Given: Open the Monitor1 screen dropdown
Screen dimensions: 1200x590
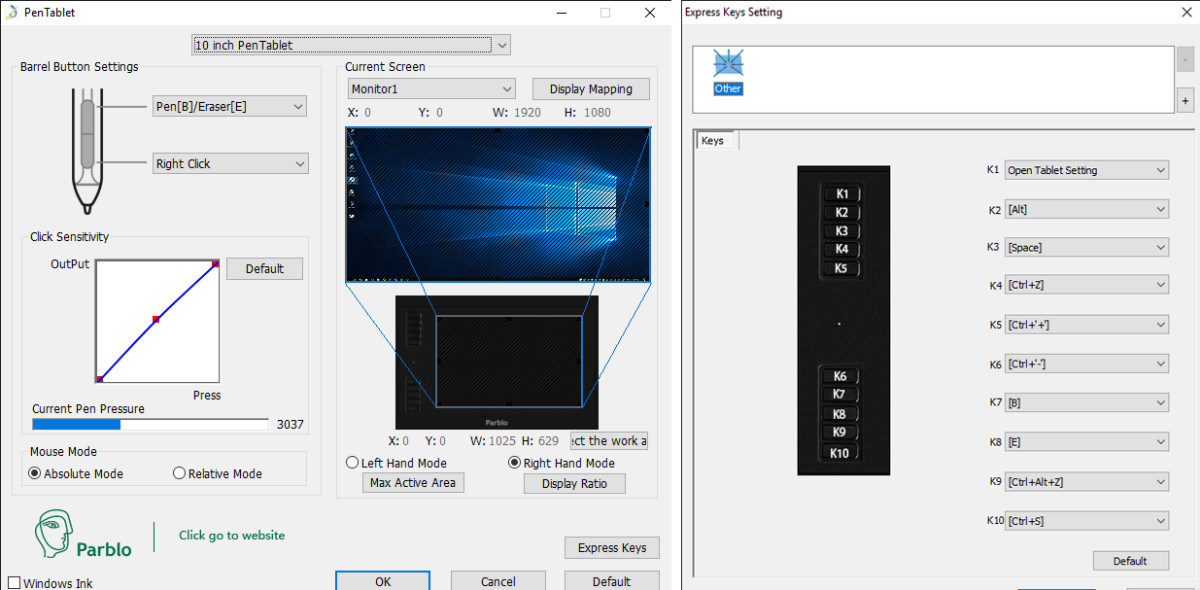Looking at the screenshot, I should click(x=430, y=89).
